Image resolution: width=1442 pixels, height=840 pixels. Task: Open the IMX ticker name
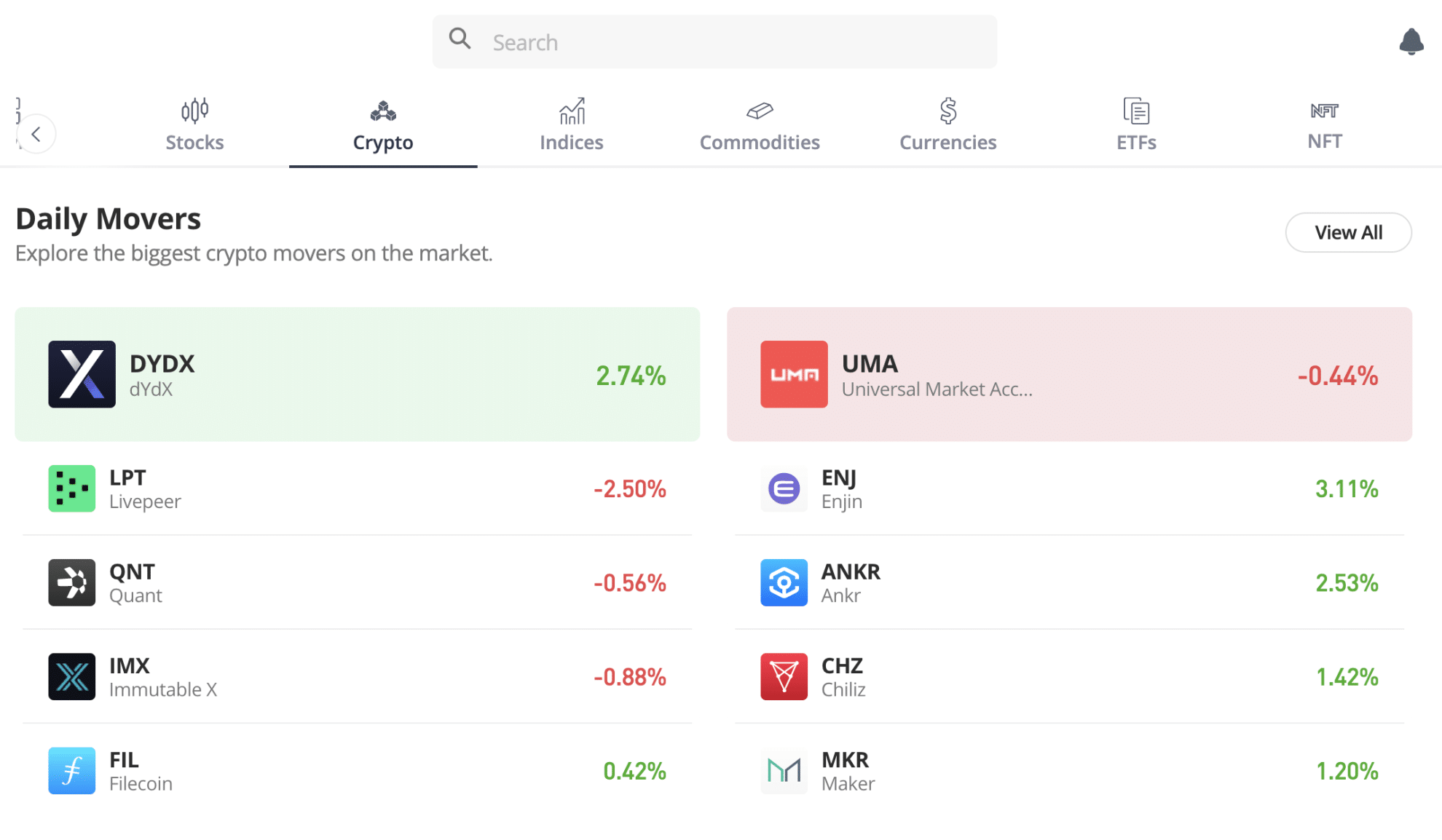pyautogui.click(x=130, y=665)
